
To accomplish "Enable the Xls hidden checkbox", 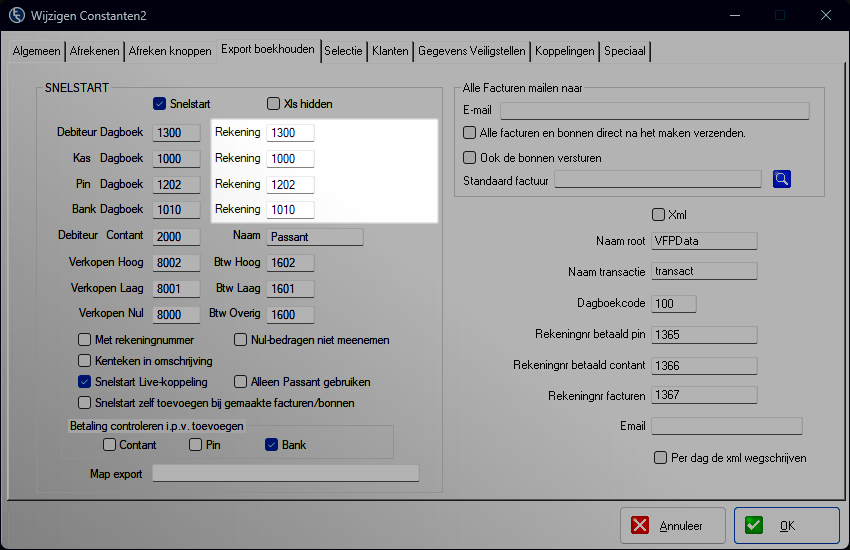I will 273,104.
